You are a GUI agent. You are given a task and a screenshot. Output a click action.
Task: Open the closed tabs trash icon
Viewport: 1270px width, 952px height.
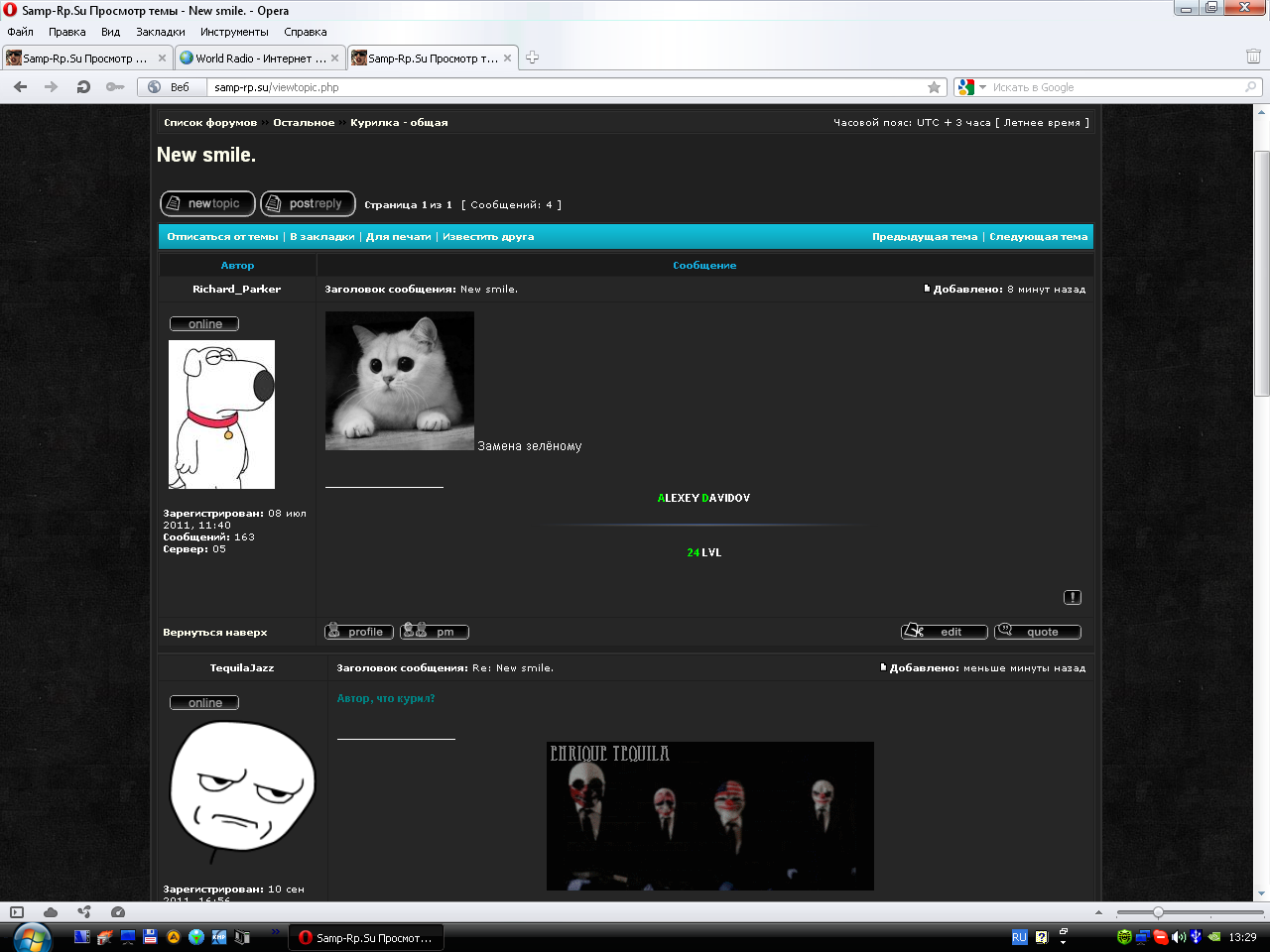point(1253,57)
